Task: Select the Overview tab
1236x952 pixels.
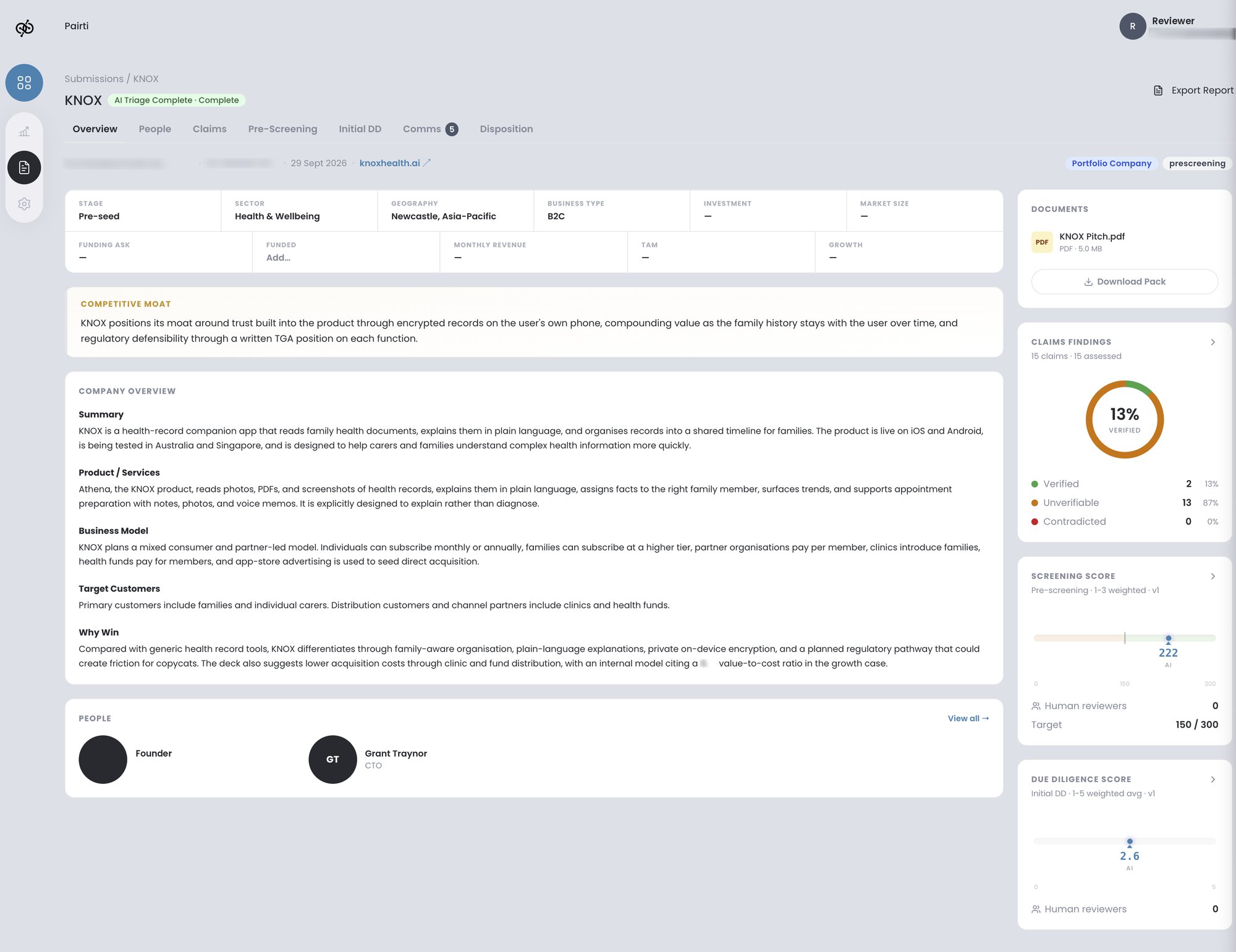Action: (95, 129)
